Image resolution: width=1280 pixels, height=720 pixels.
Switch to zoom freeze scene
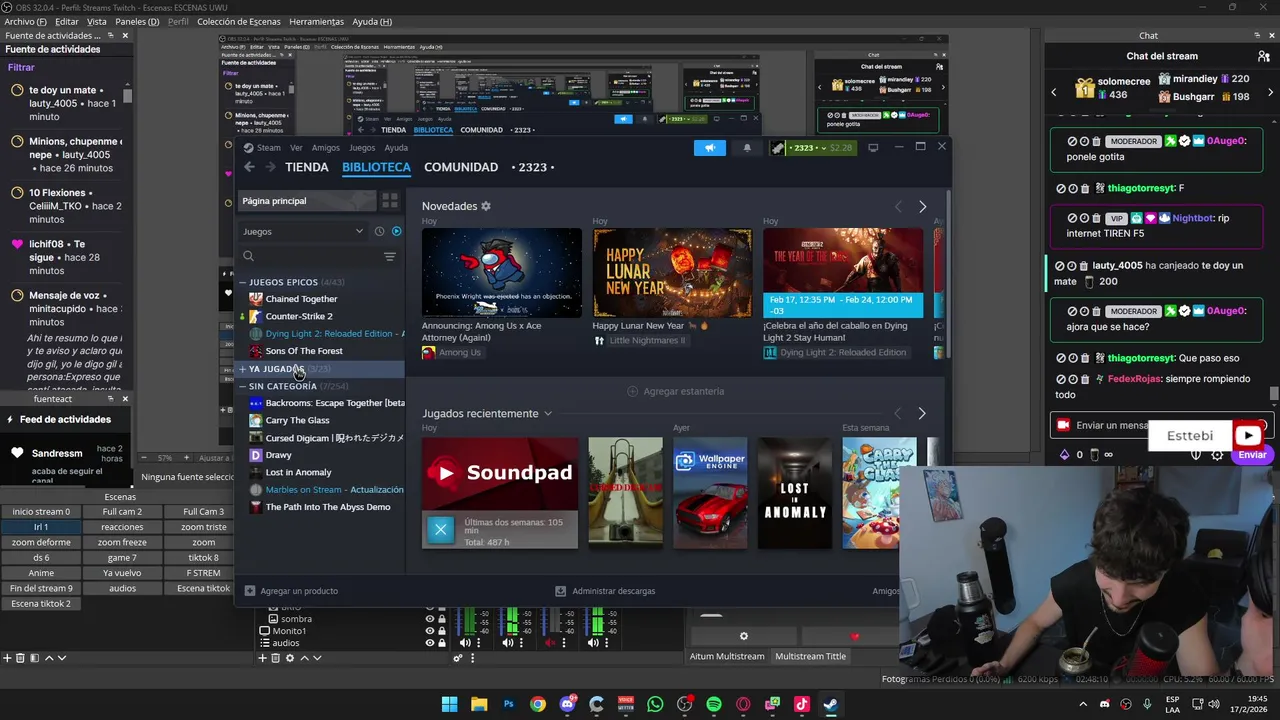pyautogui.click(x=122, y=542)
